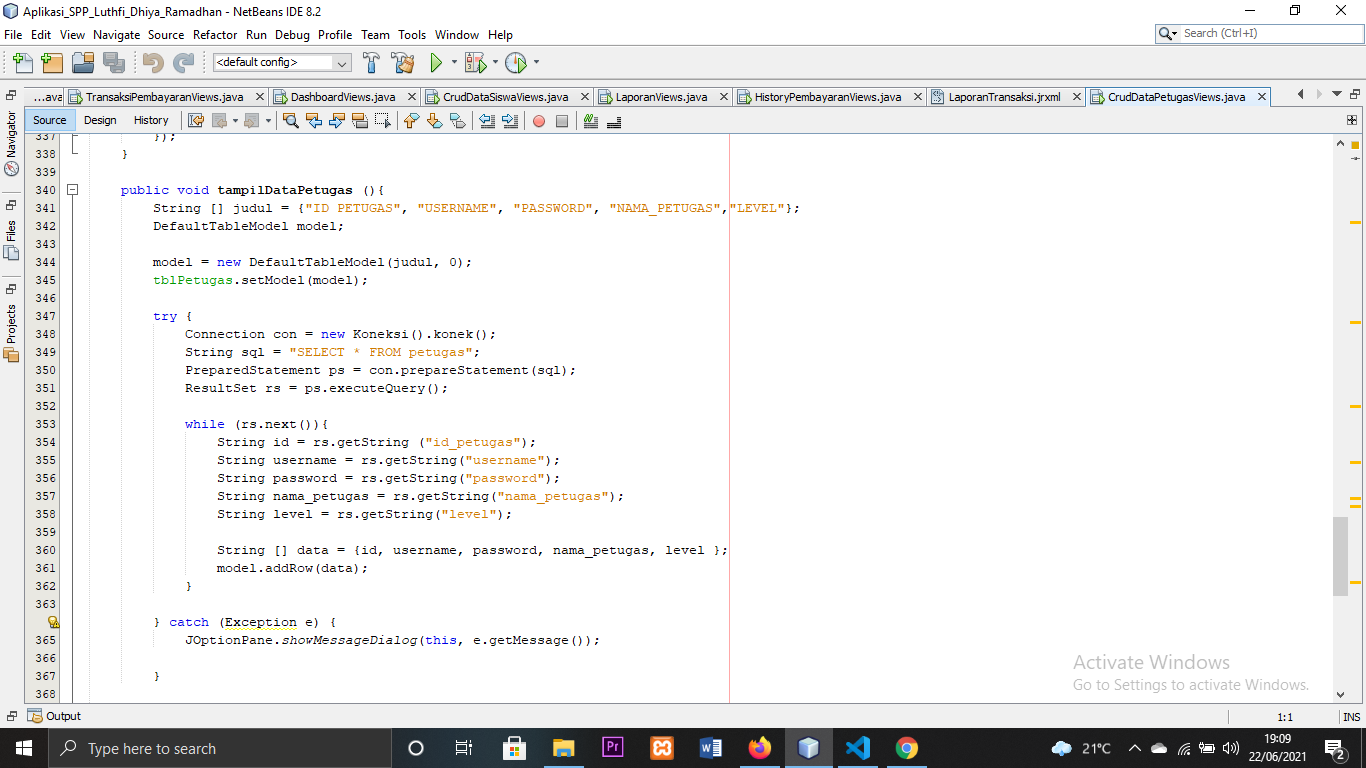Screen dimensions: 1366x768
Task: Click Clean and Build Project icon
Action: (402, 63)
